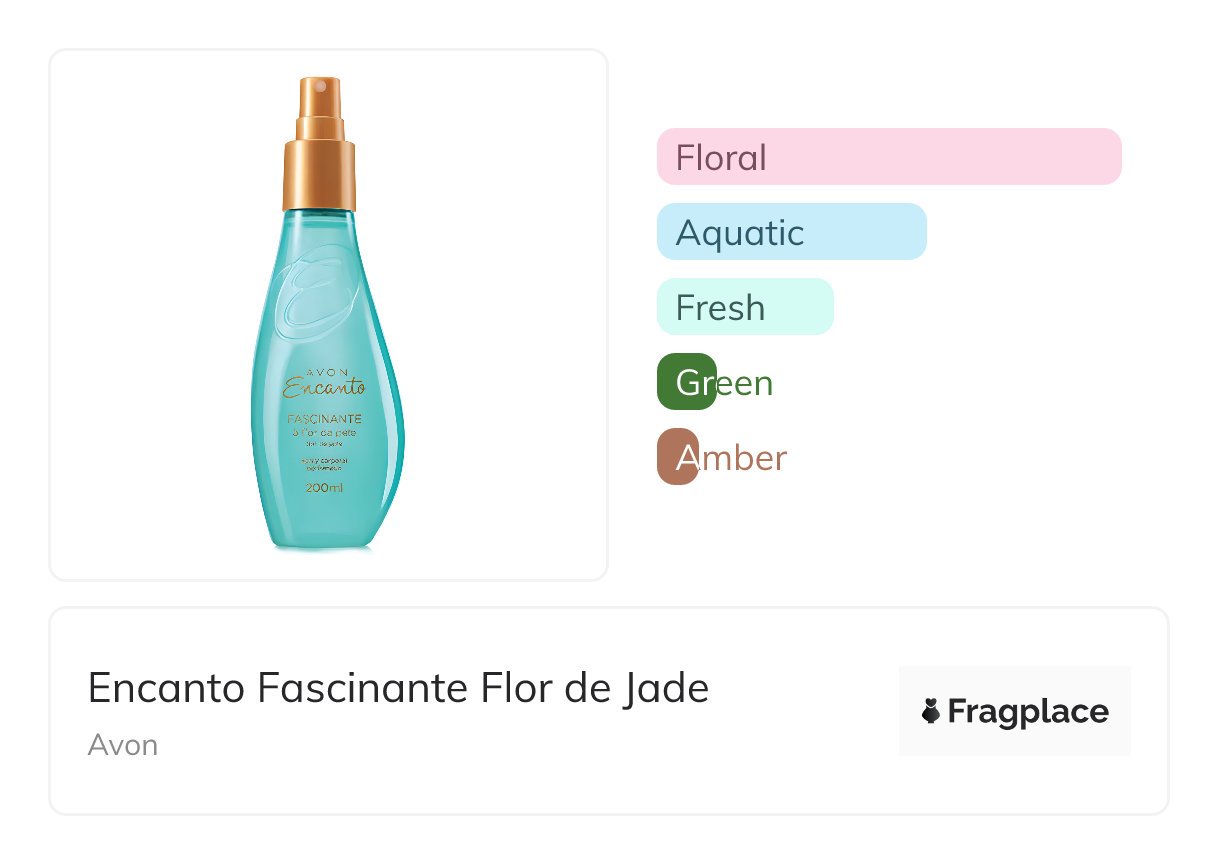Screen dimensions: 1218x864
Task: Click the mint Fresh accord bar
Action: click(x=744, y=307)
